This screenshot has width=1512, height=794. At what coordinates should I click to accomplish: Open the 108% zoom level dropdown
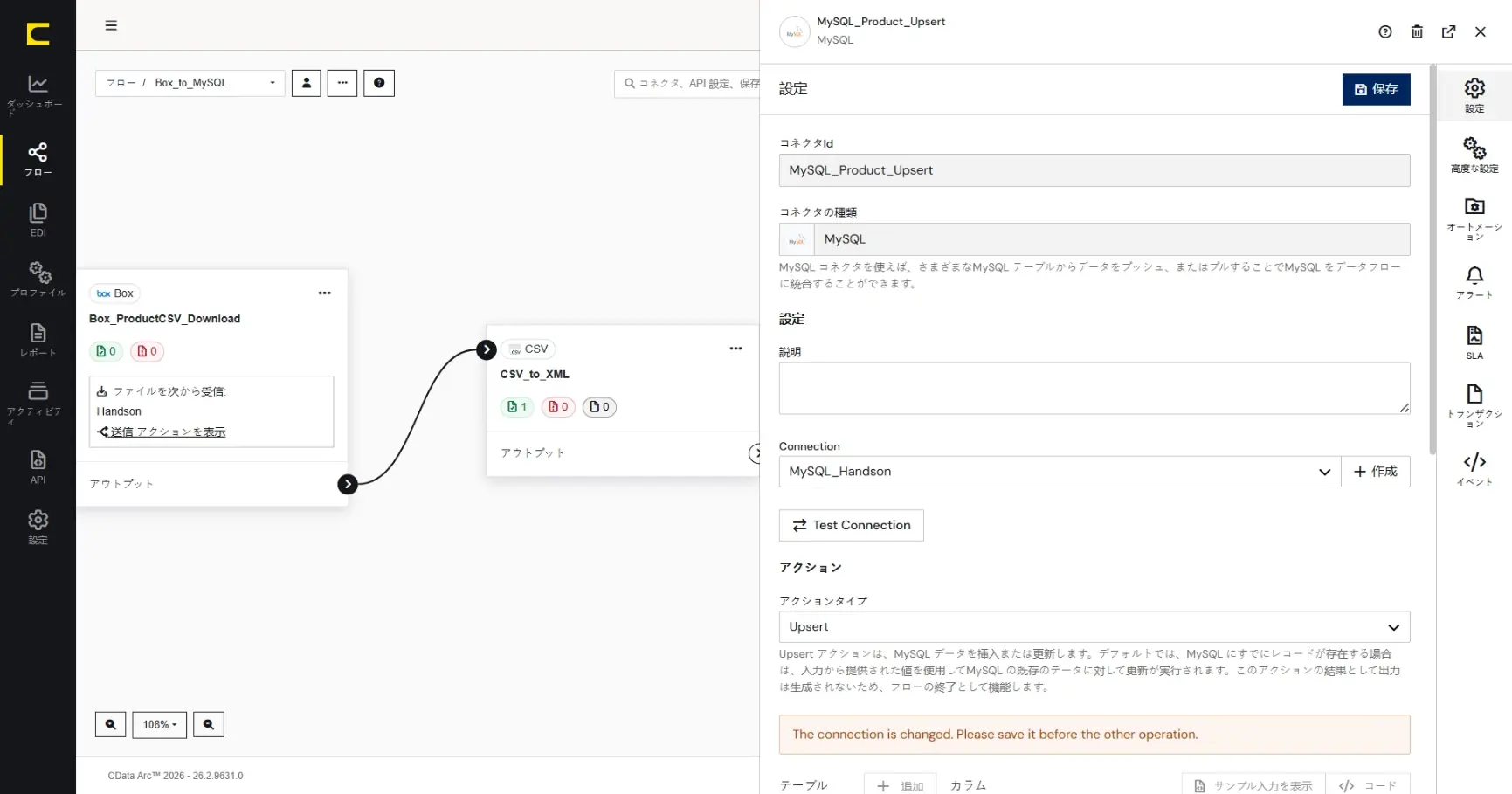tap(160, 724)
